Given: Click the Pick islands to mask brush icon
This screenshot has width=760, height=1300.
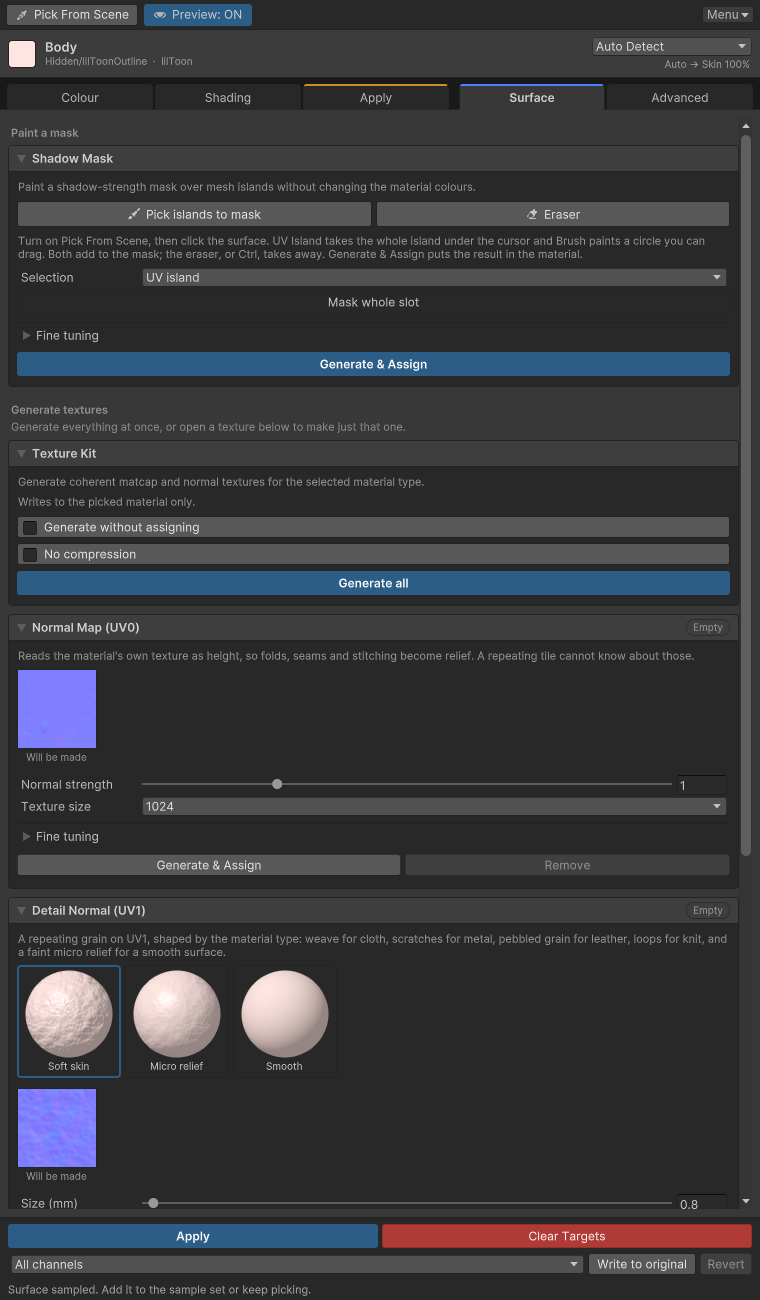Looking at the screenshot, I should pos(134,214).
